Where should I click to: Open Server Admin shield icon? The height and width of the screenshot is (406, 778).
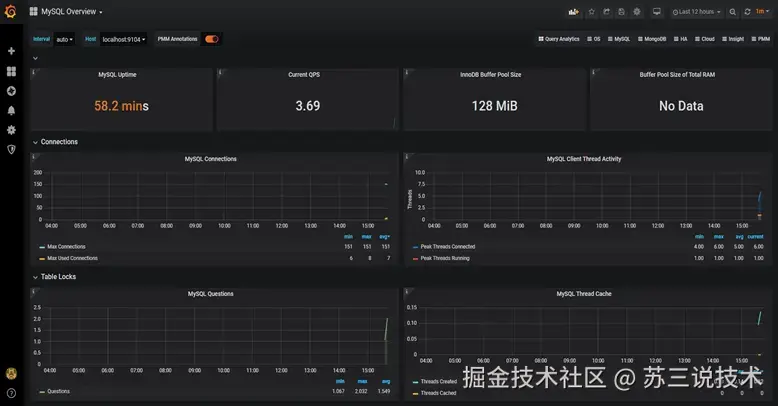click(11, 149)
